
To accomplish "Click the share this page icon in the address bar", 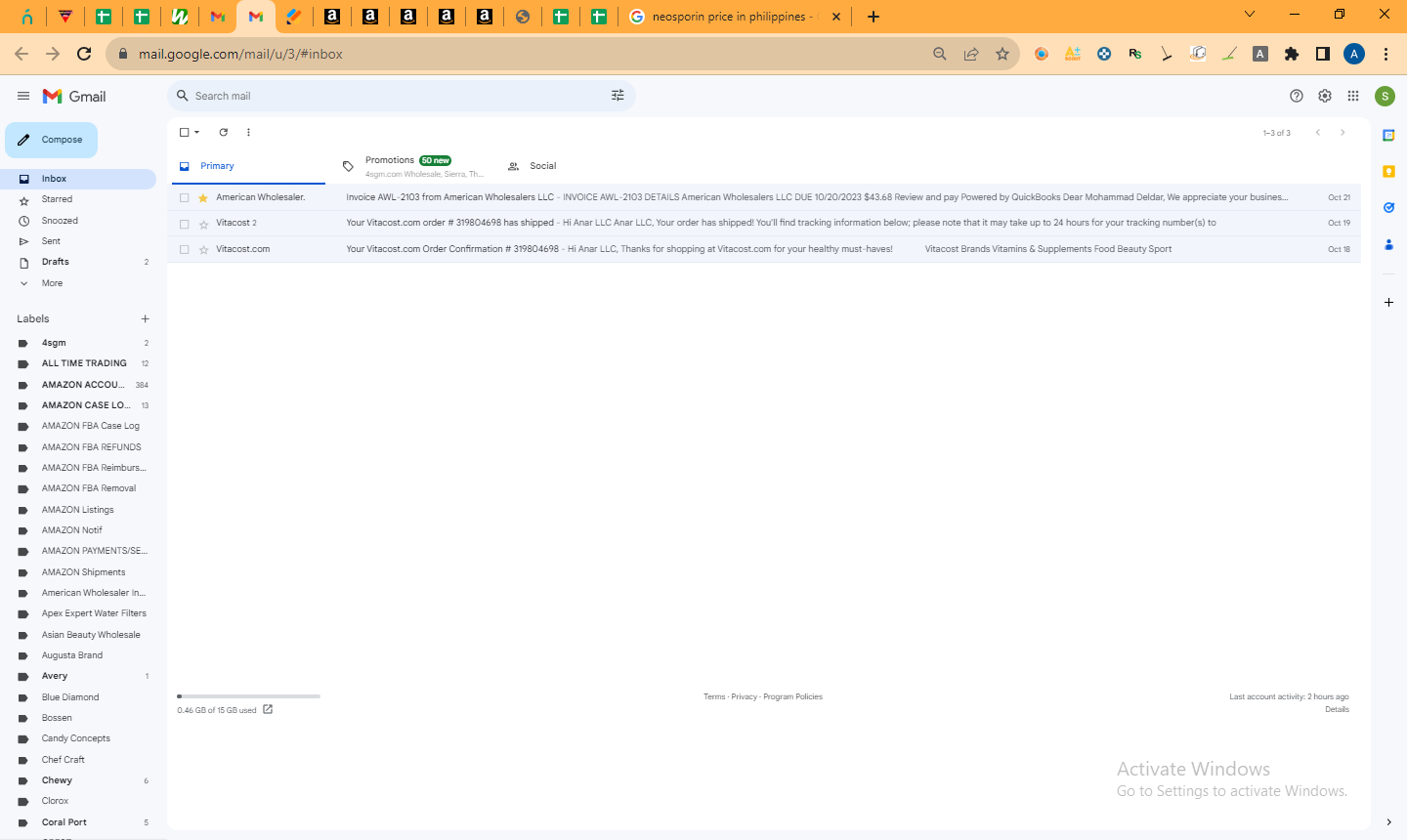I will pyautogui.click(x=971, y=54).
